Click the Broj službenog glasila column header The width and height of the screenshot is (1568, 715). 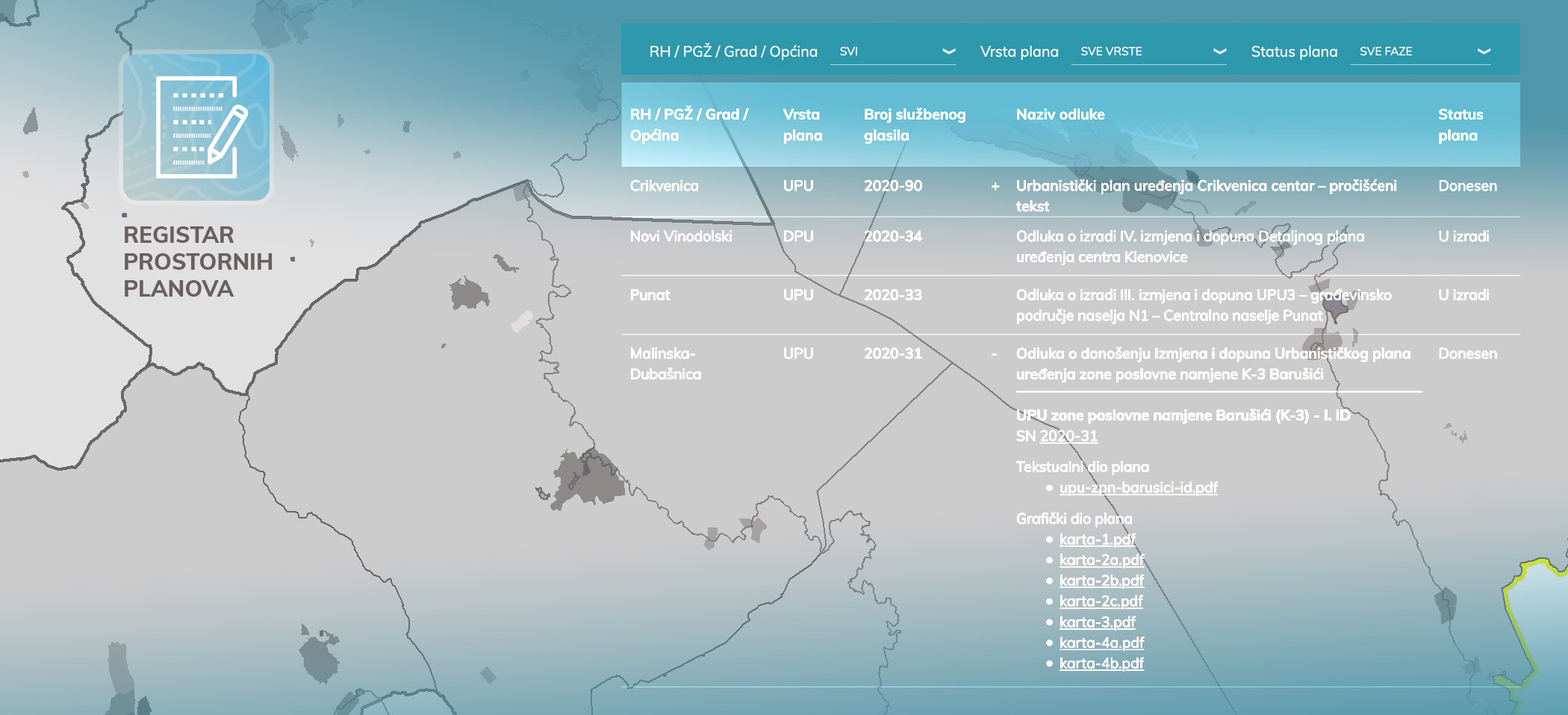click(914, 125)
